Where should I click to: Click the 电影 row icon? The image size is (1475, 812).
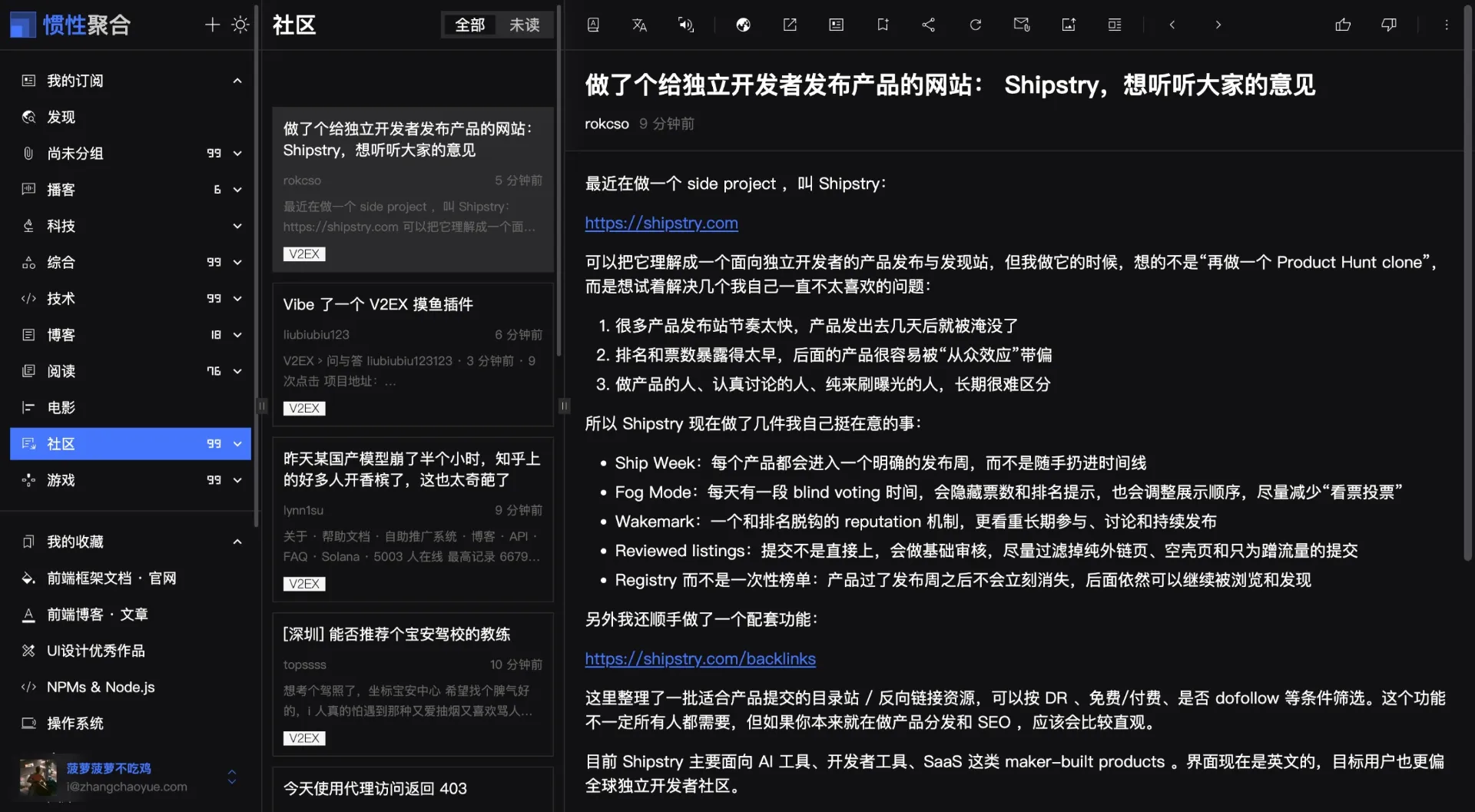tap(28, 407)
